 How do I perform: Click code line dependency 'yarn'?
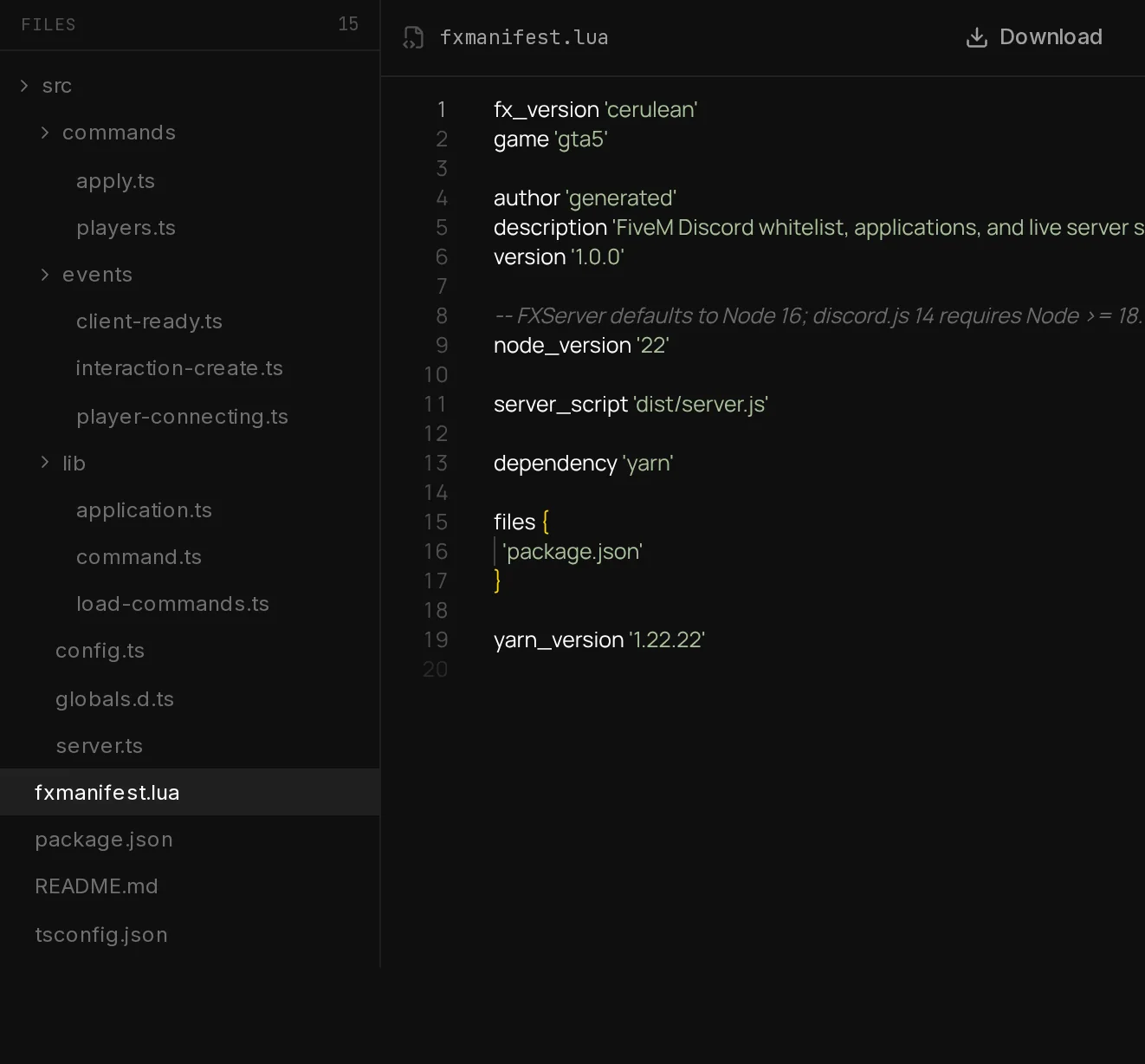[x=583, y=464]
